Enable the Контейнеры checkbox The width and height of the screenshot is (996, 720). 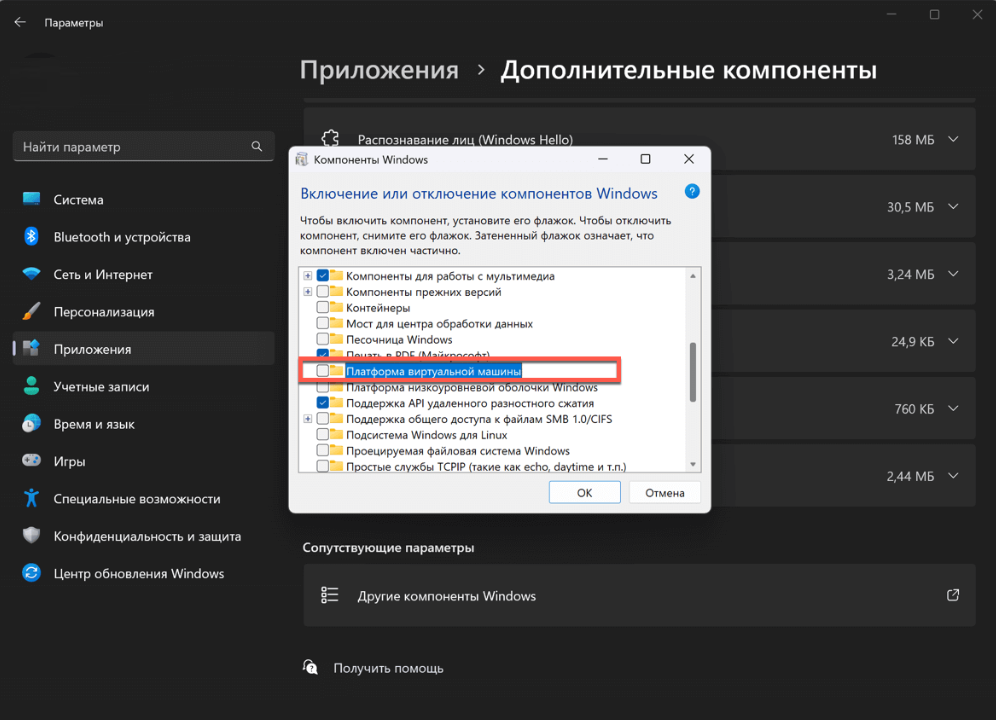pos(323,308)
